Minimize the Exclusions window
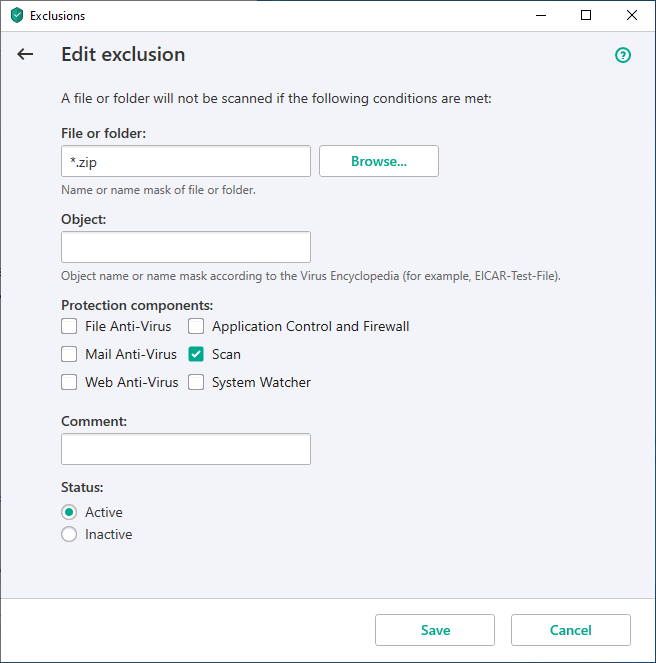This screenshot has width=656, height=663. (540, 16)
